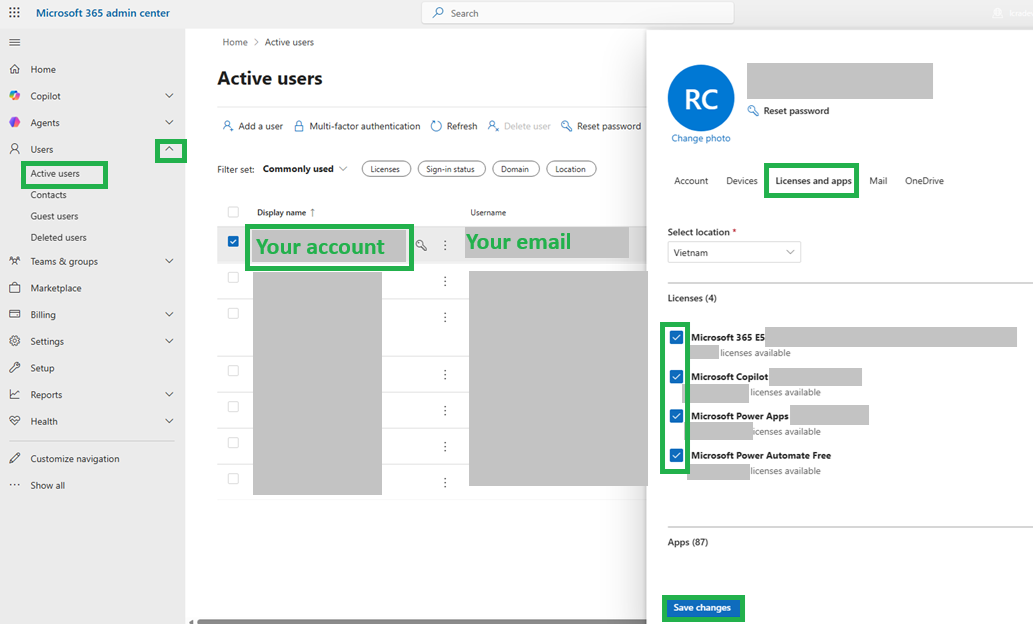Uncheck Microsoft Copilot license
This screenshot has height=624, width=1033.
tap(677, 377)
